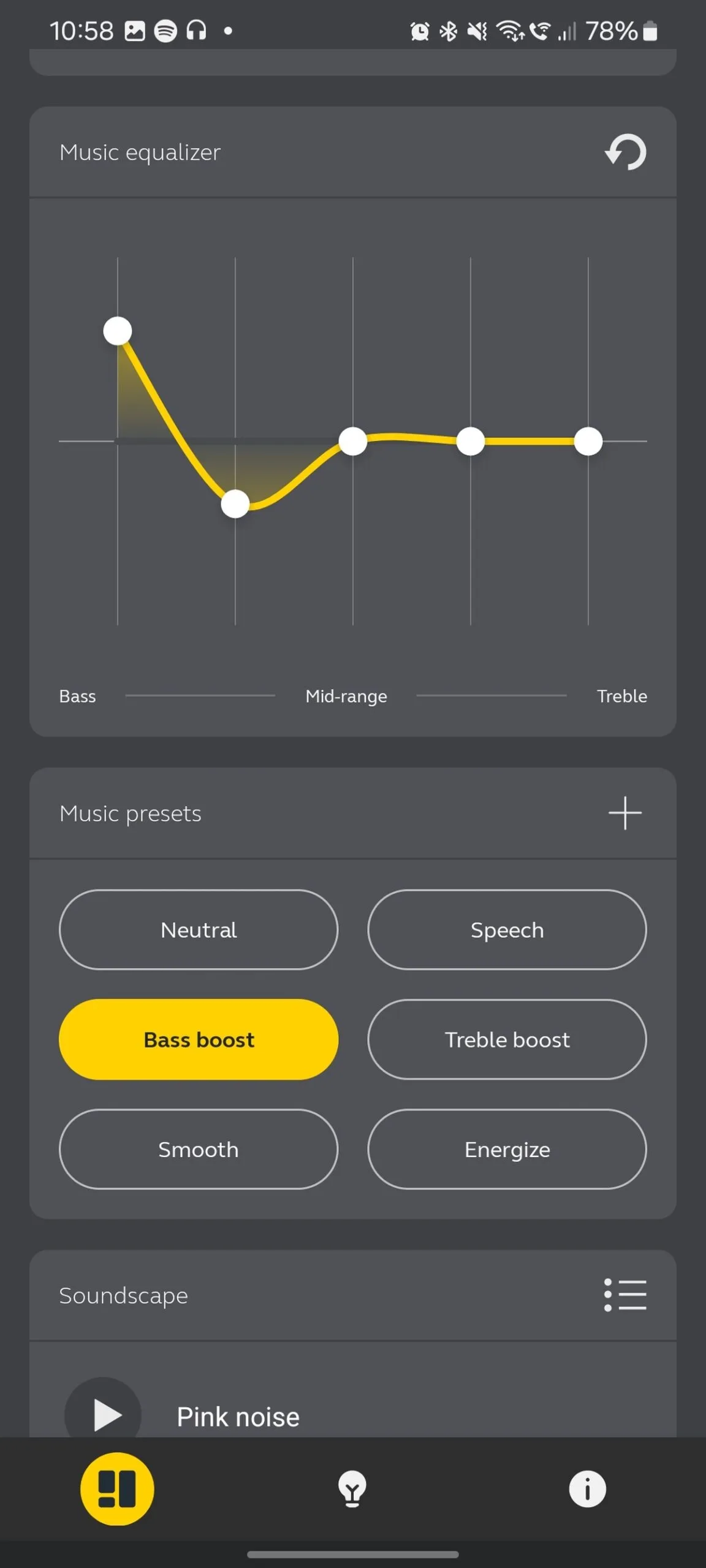This screenshot has height=1568, width=706.
Task: Select the Bass boost preset
Action: pyautogui.click(x=199, y=1039)
